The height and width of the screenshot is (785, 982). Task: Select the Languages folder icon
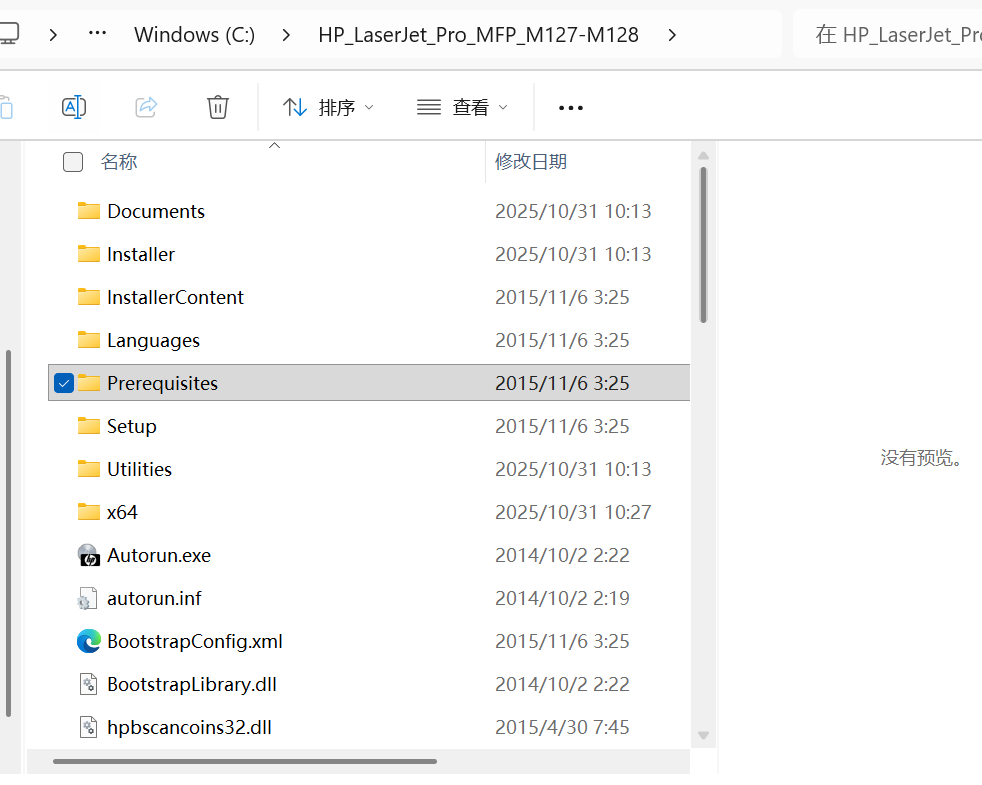(88, 340)
